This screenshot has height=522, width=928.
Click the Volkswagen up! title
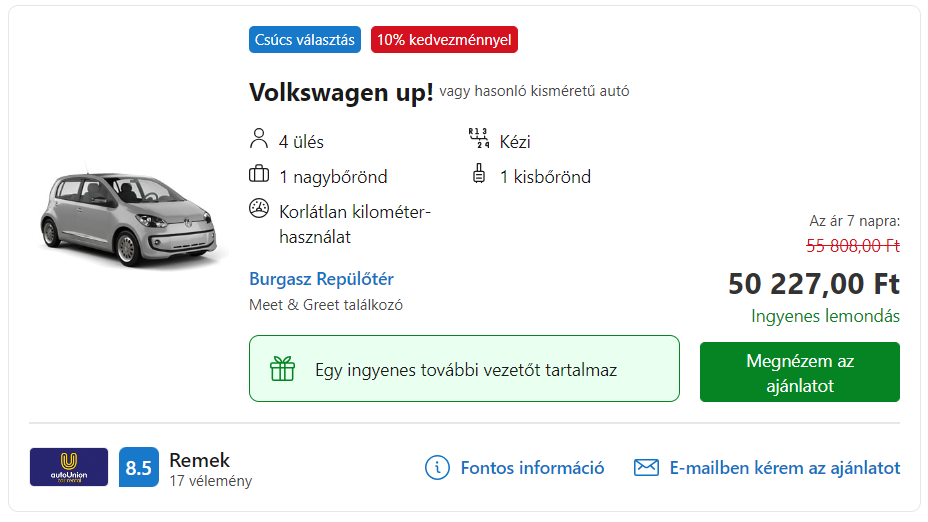point(341,93)
